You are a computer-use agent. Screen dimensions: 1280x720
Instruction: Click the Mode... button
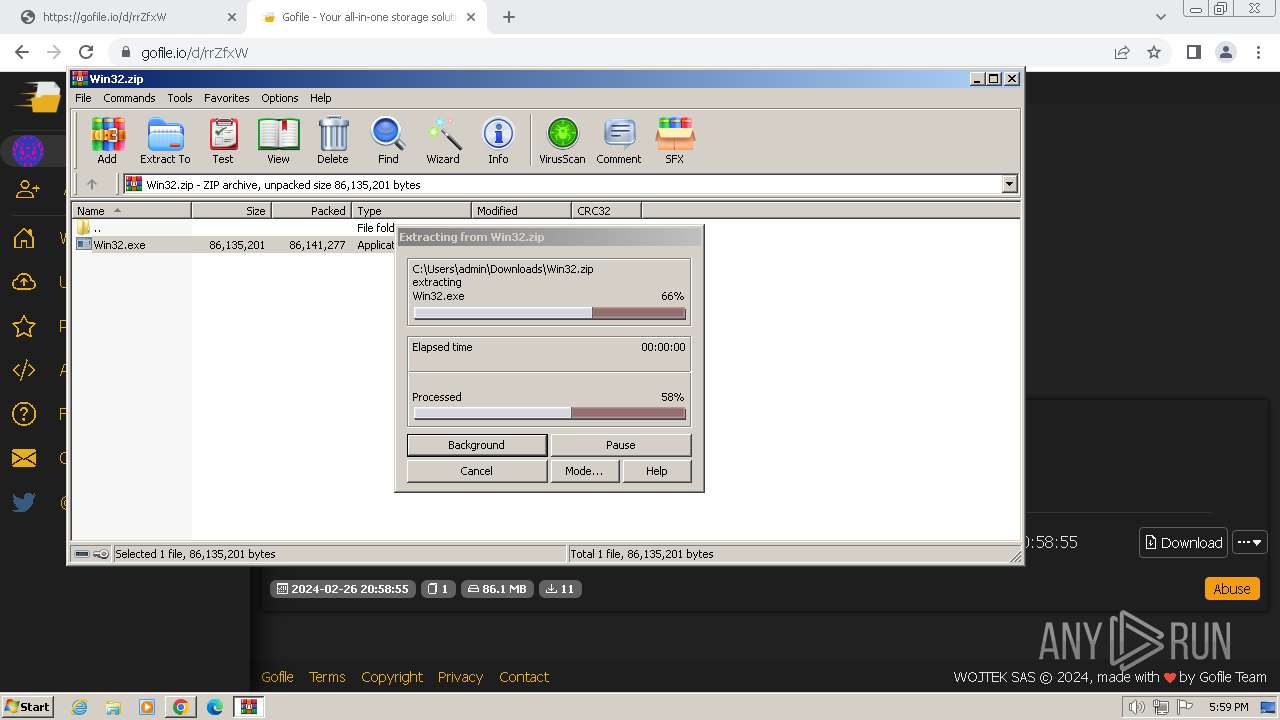point(583,471)
